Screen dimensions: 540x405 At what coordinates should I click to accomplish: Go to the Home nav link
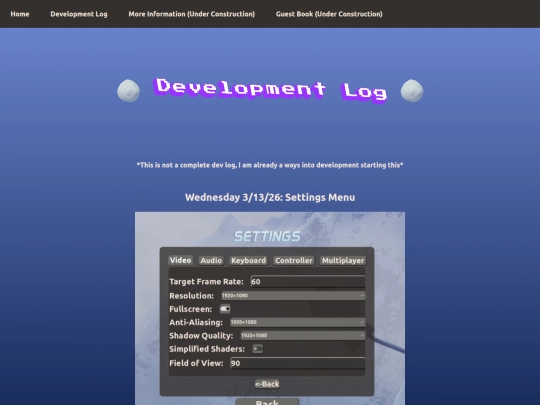[x=20, y=14]
